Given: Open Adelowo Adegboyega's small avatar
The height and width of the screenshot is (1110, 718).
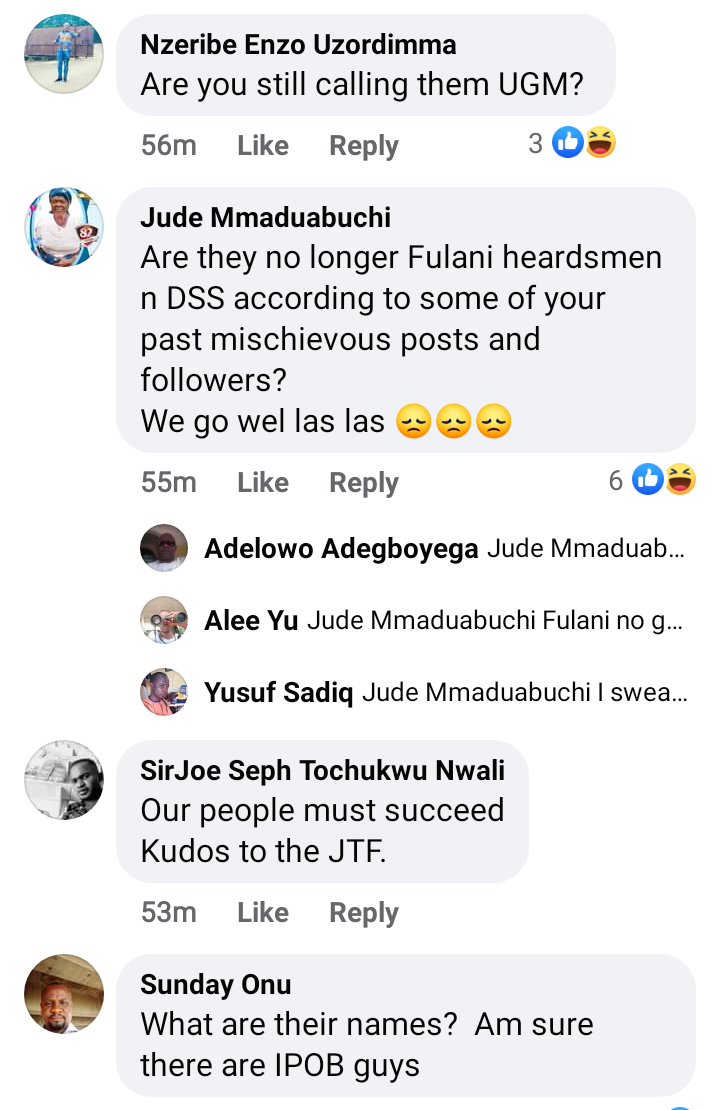Looking at the screenshot, I should point(164,548).
